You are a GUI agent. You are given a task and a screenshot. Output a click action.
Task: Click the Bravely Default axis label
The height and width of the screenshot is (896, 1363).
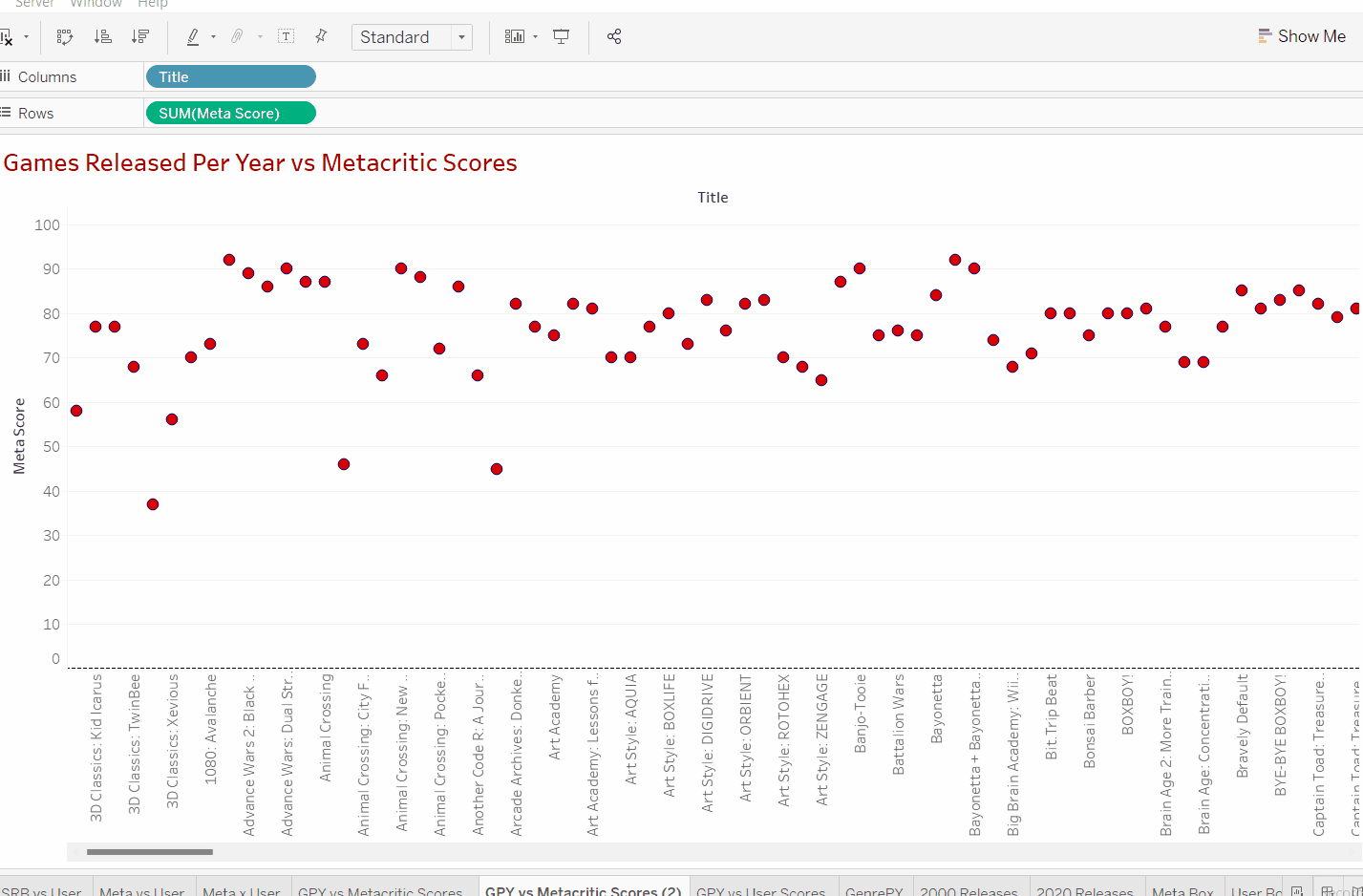(x=1242, y=726)
